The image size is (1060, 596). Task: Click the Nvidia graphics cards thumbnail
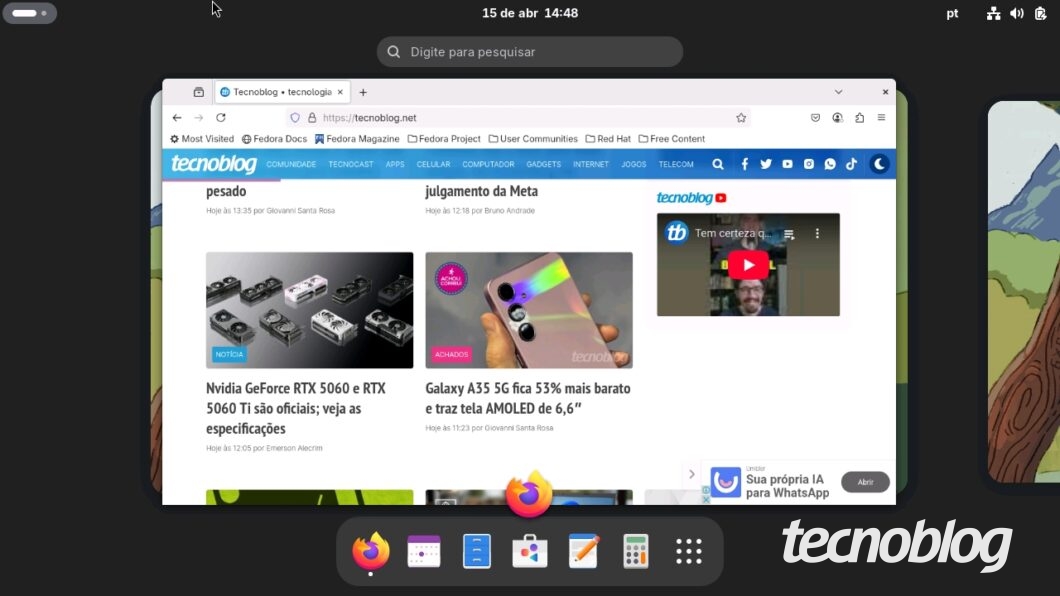click(x=310, y=310)
